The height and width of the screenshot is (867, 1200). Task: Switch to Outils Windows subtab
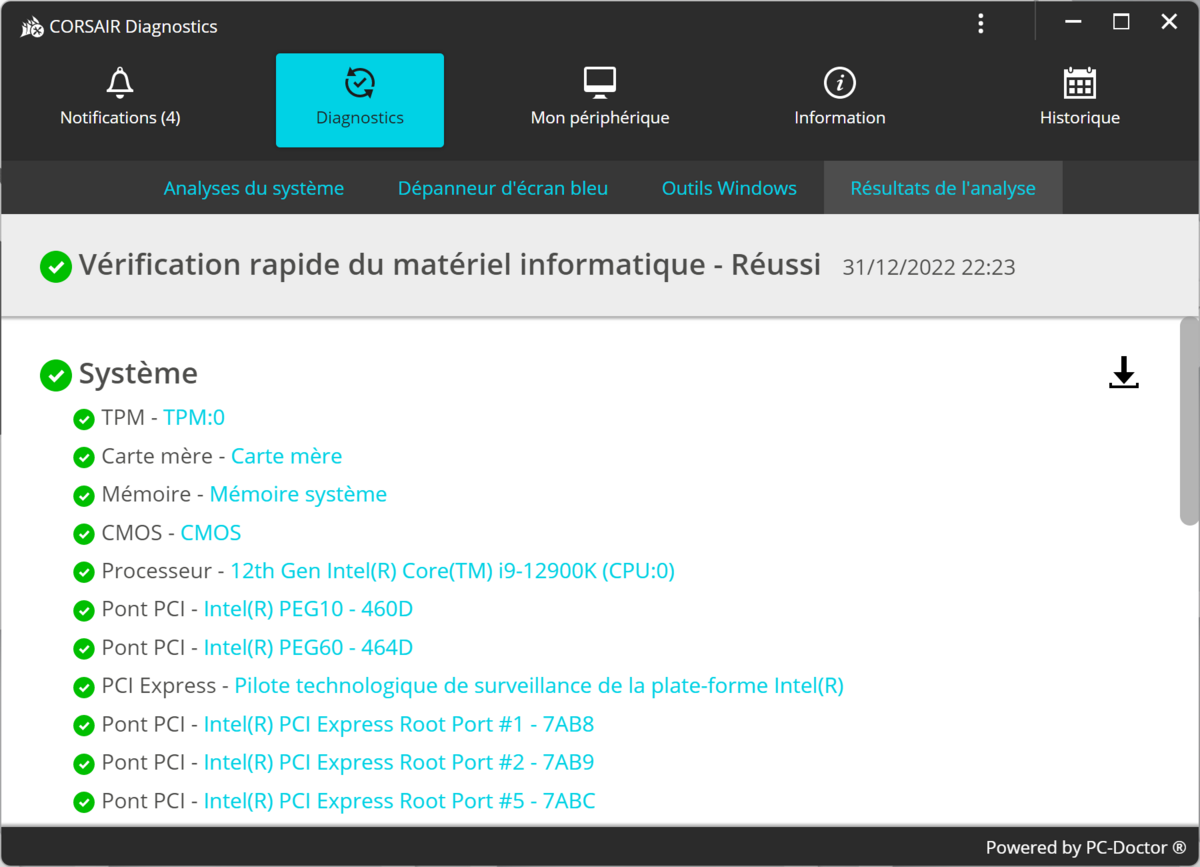click(x=729, y=188)
